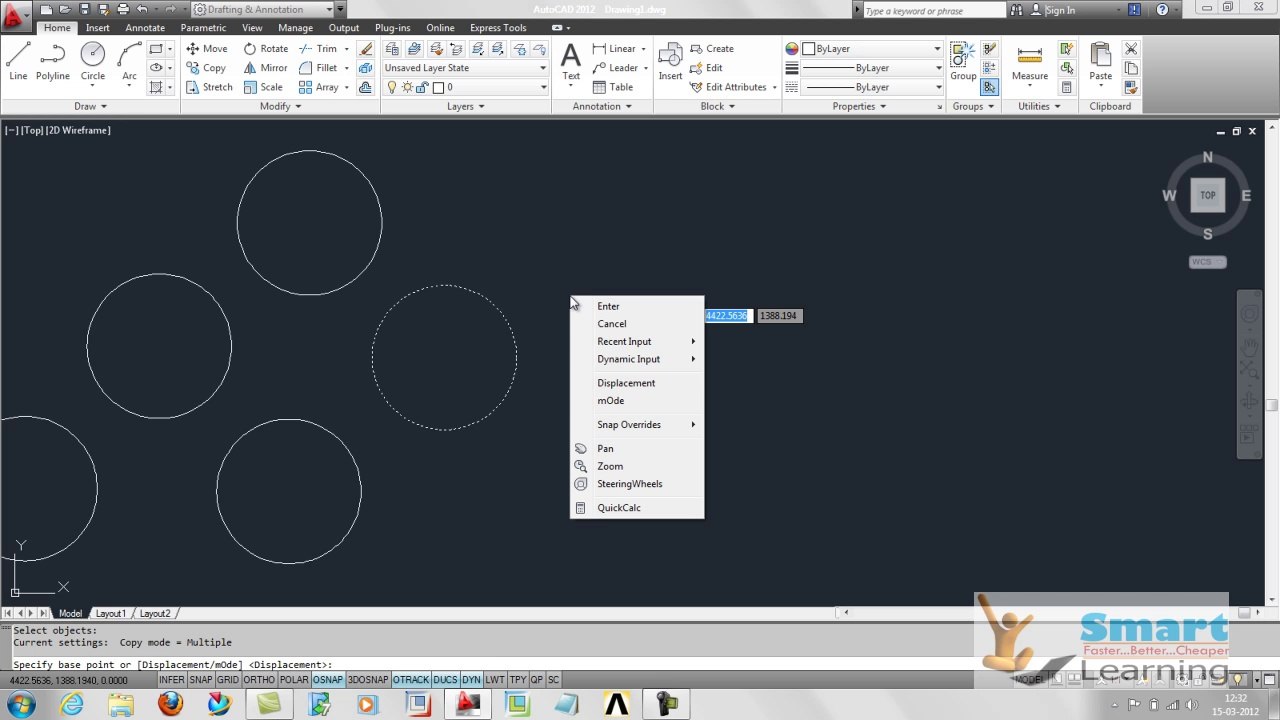This screenshot has height=720, width=1280.
Task: Switch to the Layout1 tab
Action: (x=110, y=613)
